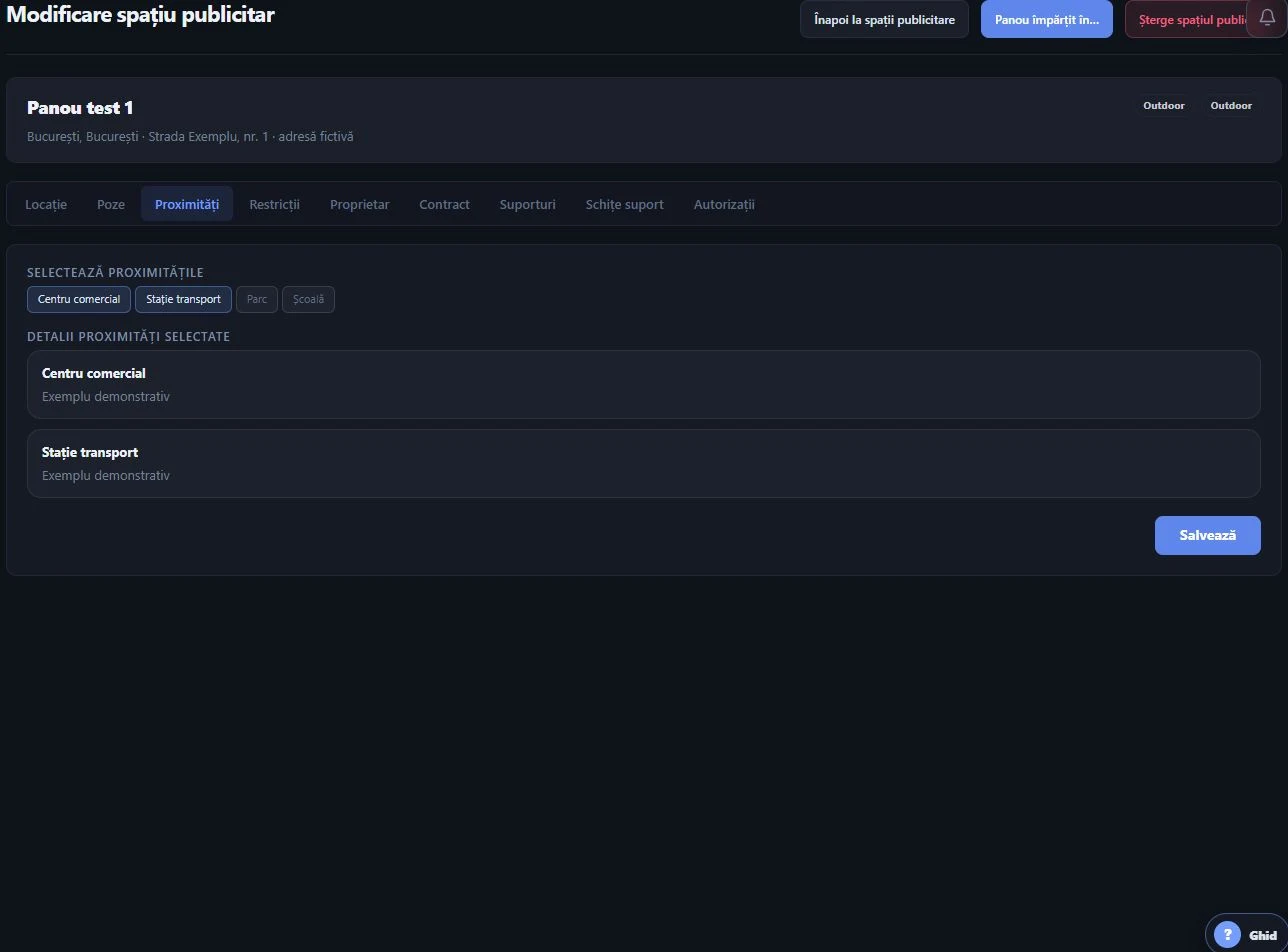Click Înapoi la spații publicitare button
Viewport: 1288px width, 952px height.
[884, 19]
